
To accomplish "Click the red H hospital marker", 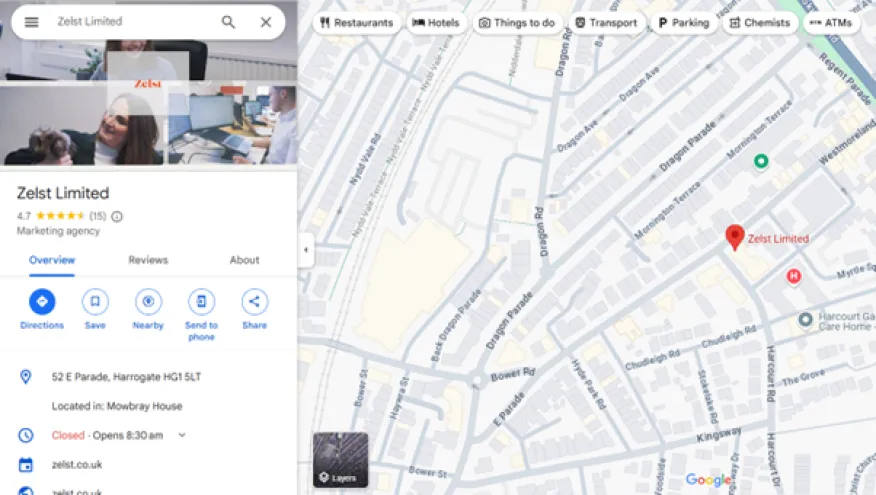I will coord(794,276).
